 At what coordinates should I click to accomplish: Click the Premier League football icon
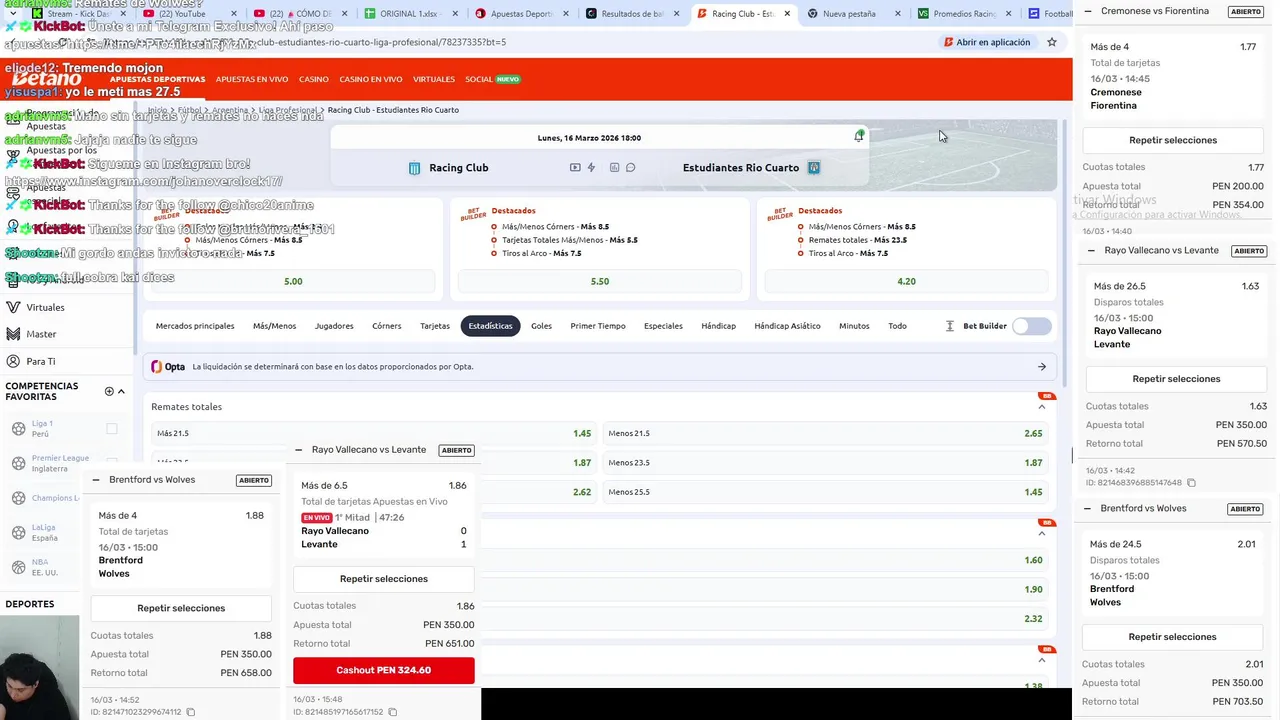click(18, 463)
